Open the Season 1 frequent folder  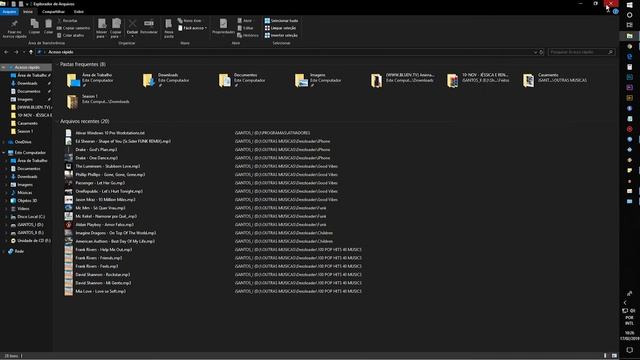98,101
